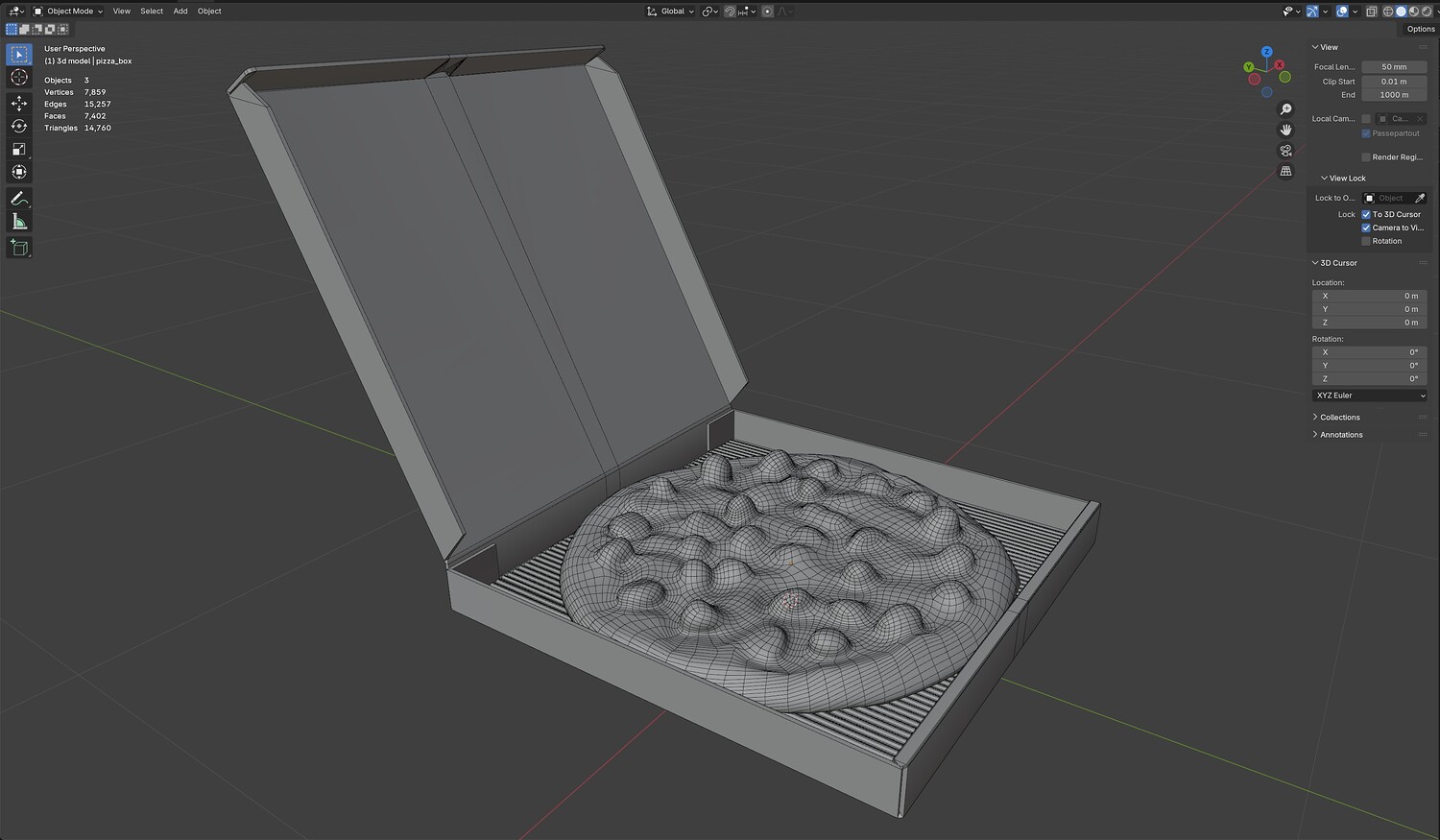Toggle snapping magnet in header

[730, 12]
